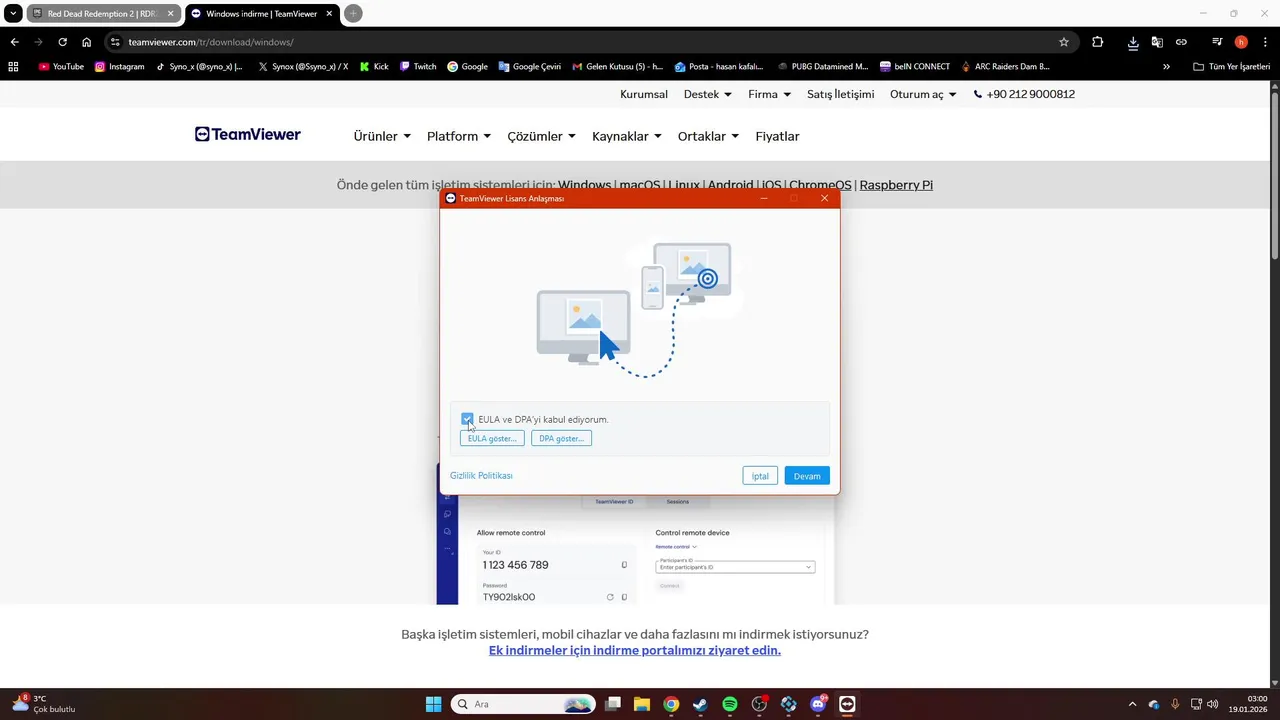Open the browser downloads icon

click(x=1133, y=42)
